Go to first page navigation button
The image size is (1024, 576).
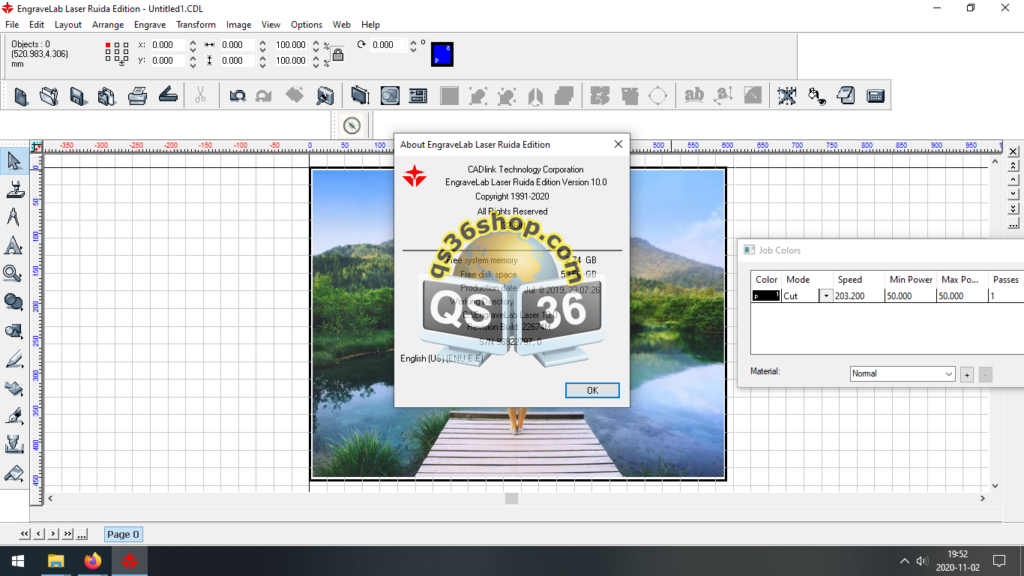[24, 534]
